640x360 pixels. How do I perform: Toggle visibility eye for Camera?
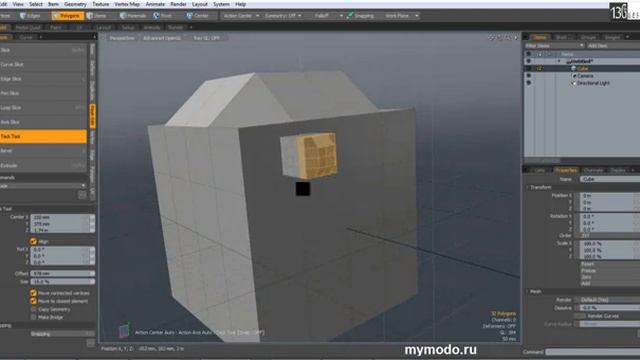529,76
